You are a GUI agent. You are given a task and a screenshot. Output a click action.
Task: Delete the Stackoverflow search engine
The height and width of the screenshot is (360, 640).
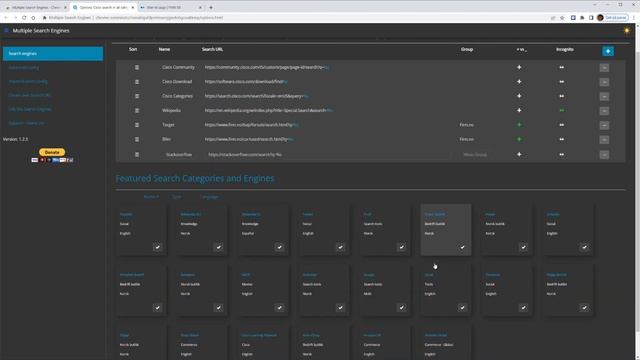point(604,155)
